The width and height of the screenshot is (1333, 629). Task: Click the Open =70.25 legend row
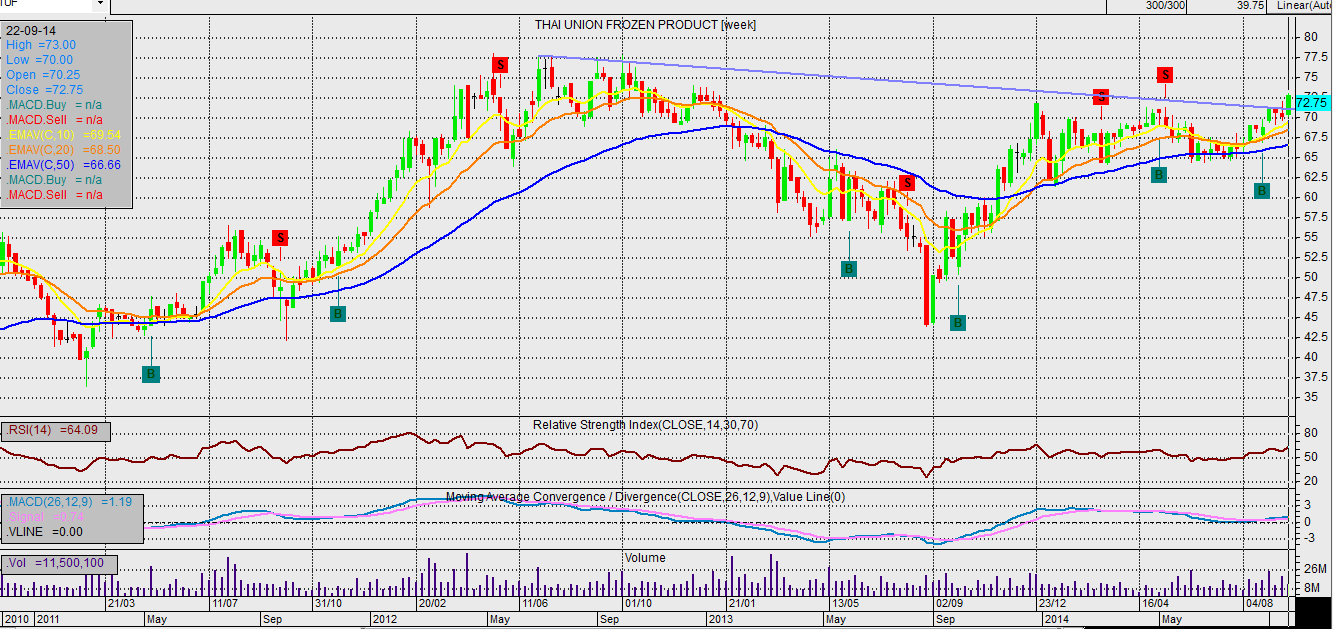click(x=43, y=75)
